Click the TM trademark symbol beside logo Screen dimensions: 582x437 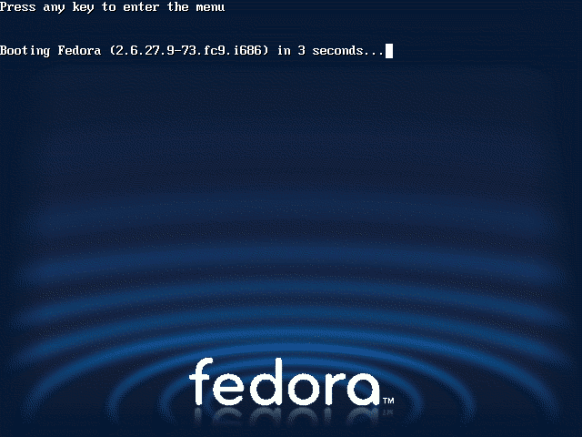(389, 401)
